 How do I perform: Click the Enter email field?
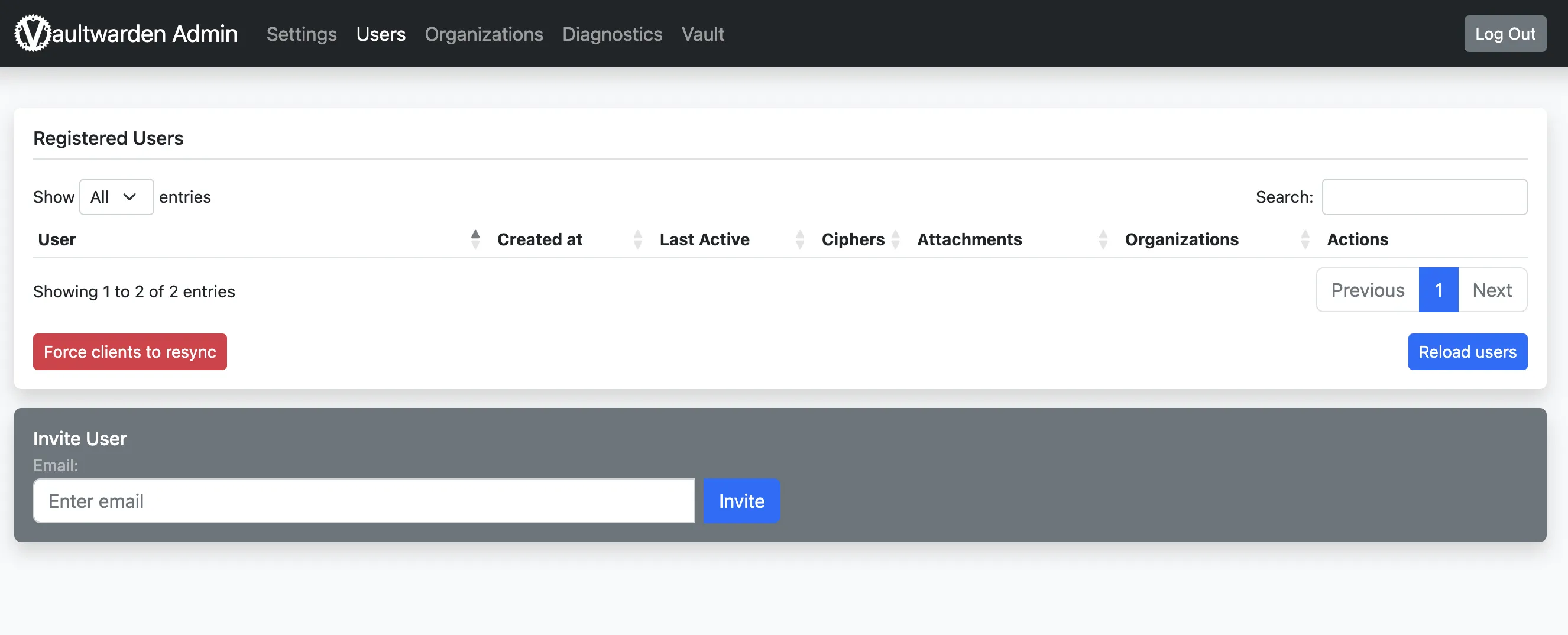click(x=364, y=500)
